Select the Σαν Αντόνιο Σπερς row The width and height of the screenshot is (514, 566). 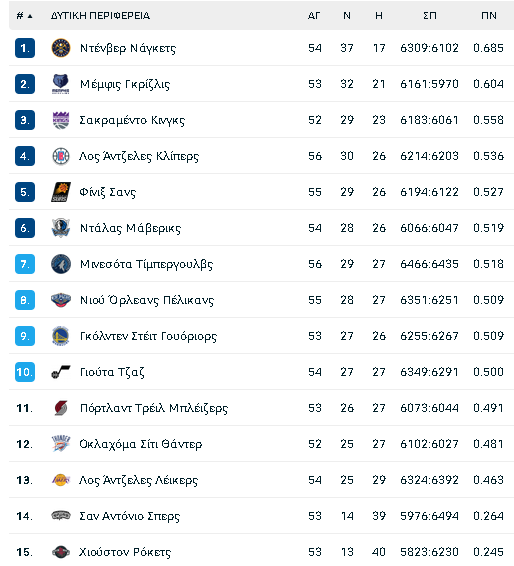pos(261,516)
